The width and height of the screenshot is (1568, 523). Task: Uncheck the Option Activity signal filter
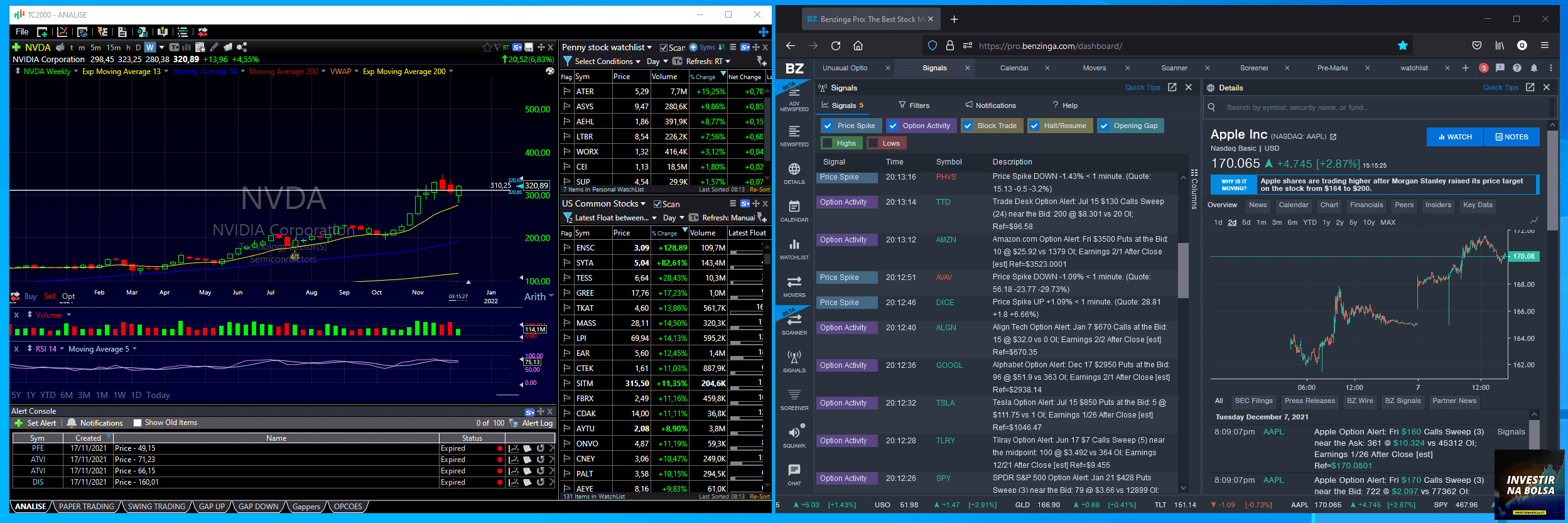(x=893, y=126)
